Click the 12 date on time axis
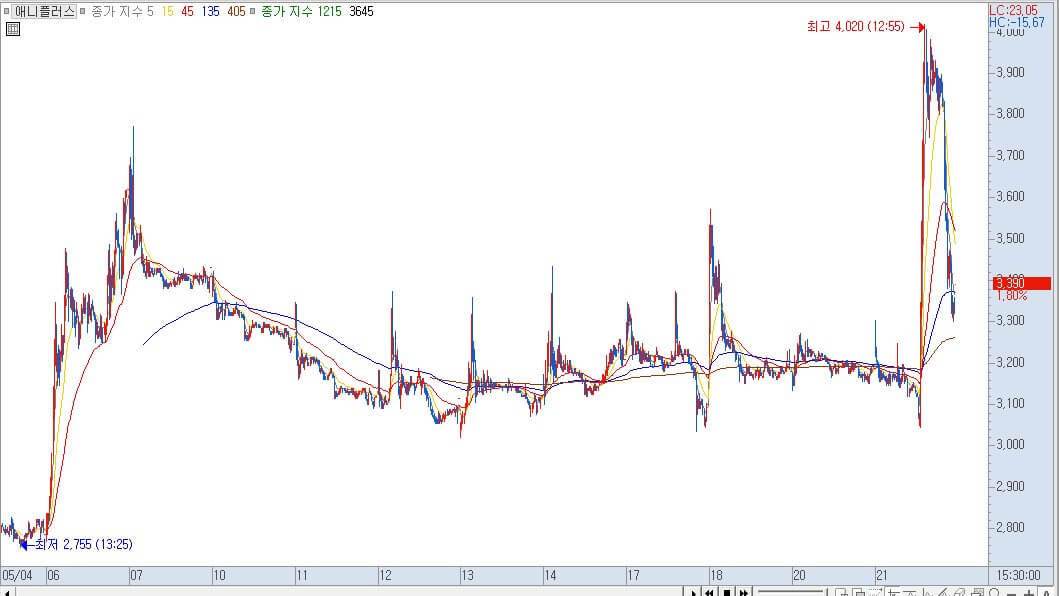 pyautogui.click(x=385, y=576)
